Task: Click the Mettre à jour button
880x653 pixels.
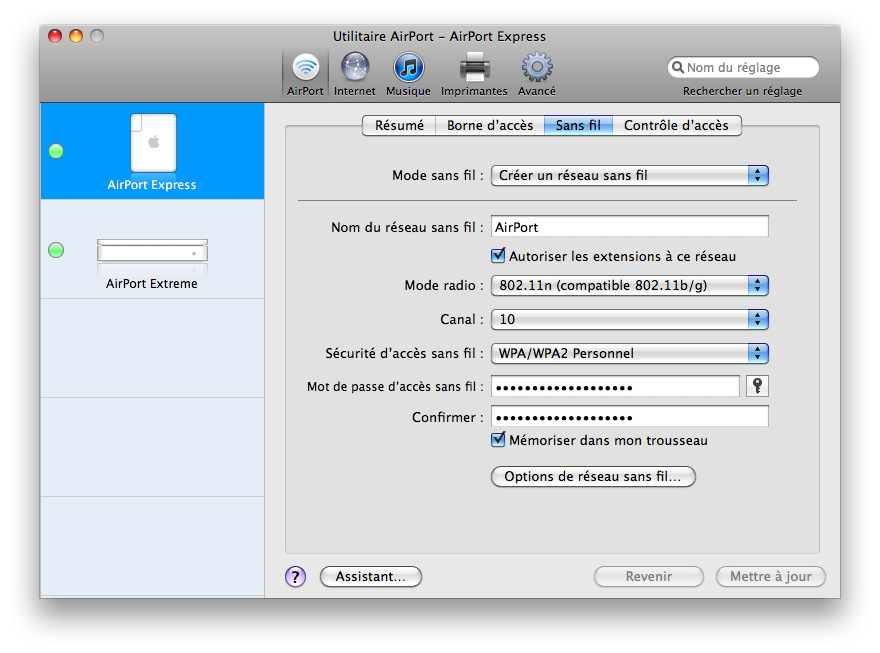Action: point(771,576)
